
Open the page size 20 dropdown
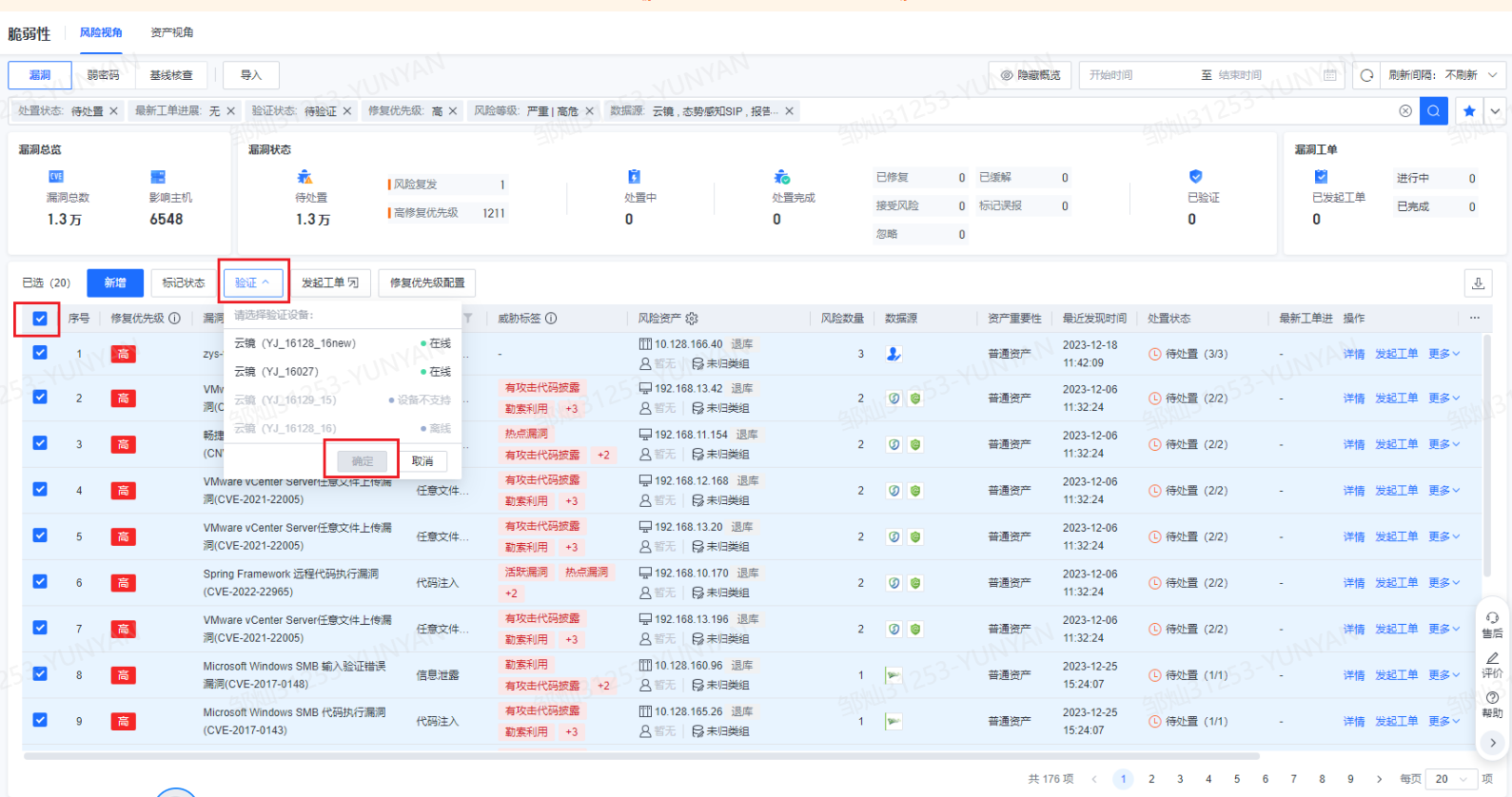pos(1454,779)
